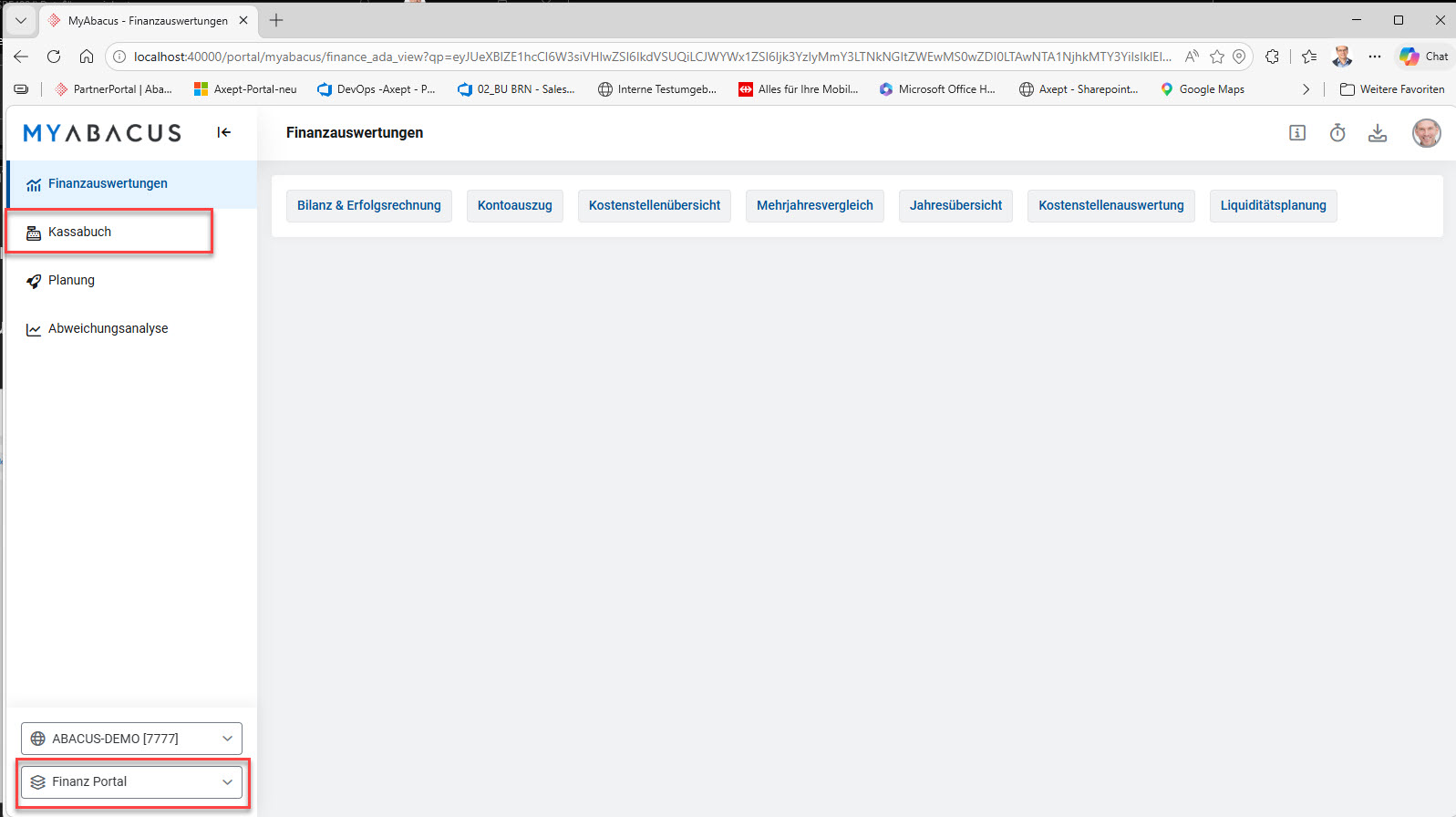Open the Mehrjahresvergleich report
Viewport: 1456px width, 817px height.
(815, 206)
